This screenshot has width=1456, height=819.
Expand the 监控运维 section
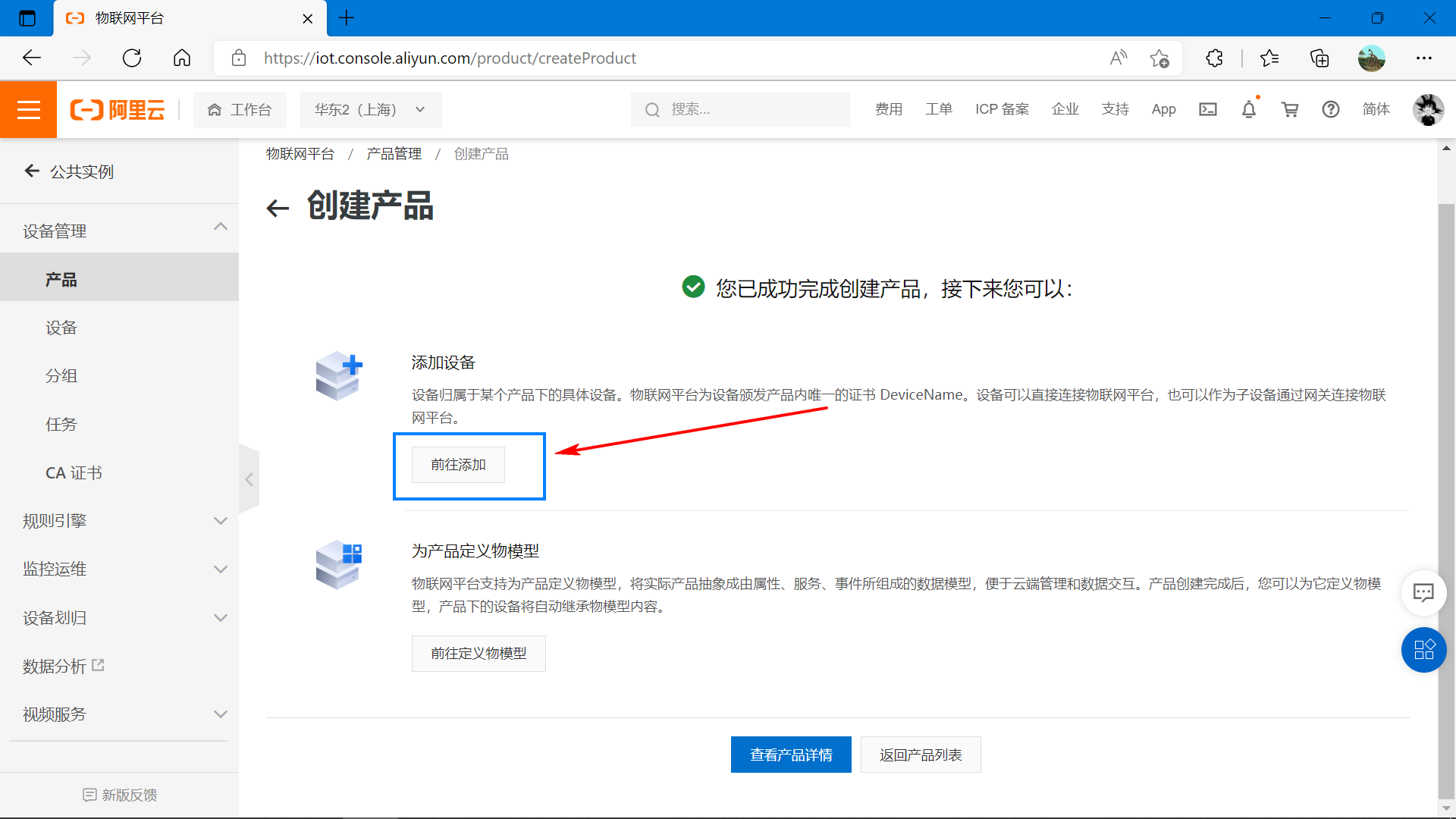pyautogui.click(x=221, y=570)
